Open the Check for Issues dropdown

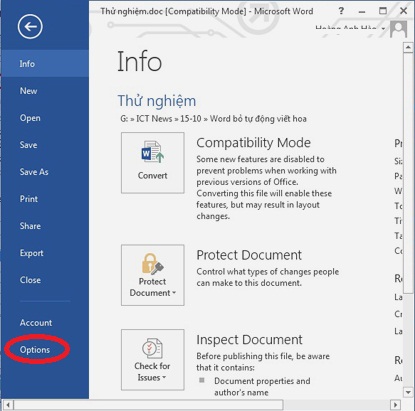pos(153,360)
